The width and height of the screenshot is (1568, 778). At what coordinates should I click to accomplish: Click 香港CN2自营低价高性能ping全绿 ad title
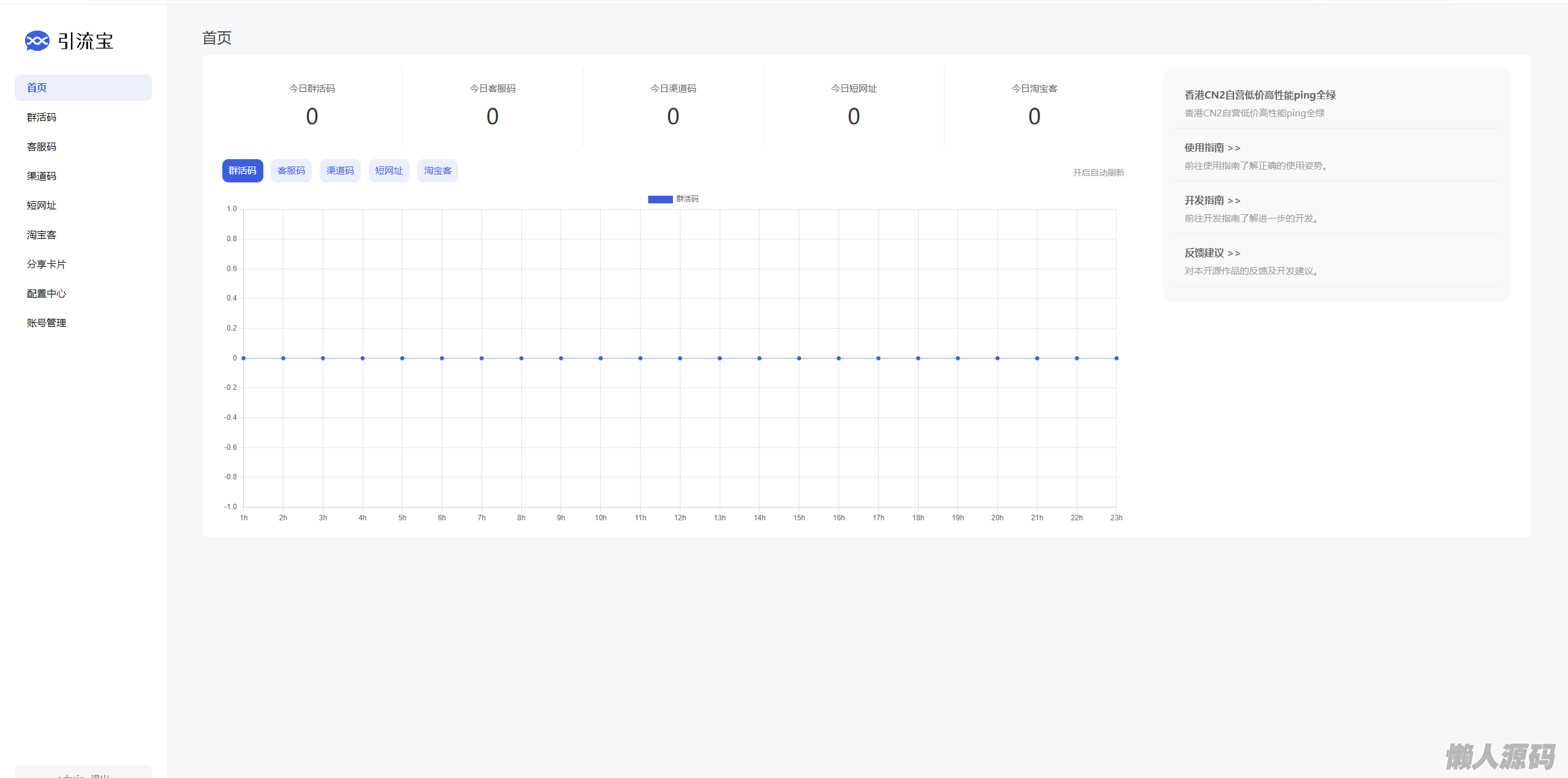point(1260,95)
